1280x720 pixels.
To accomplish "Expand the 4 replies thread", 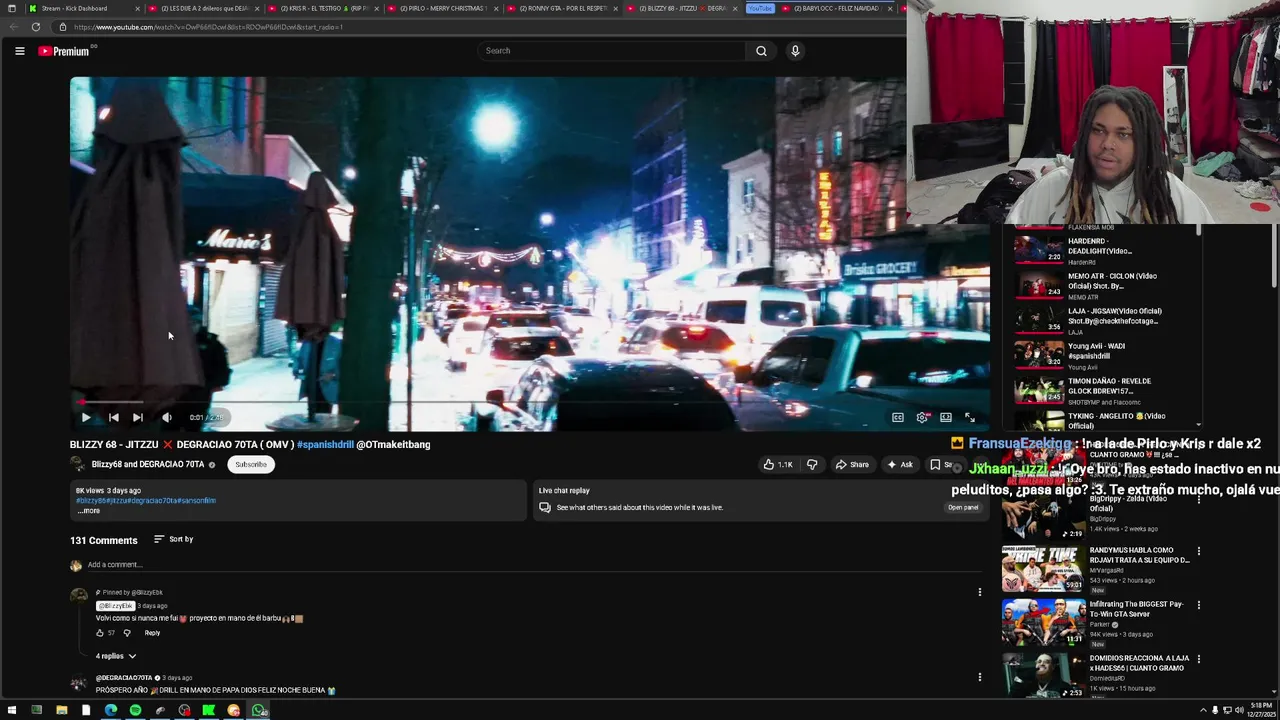I will tap(116, 656).
